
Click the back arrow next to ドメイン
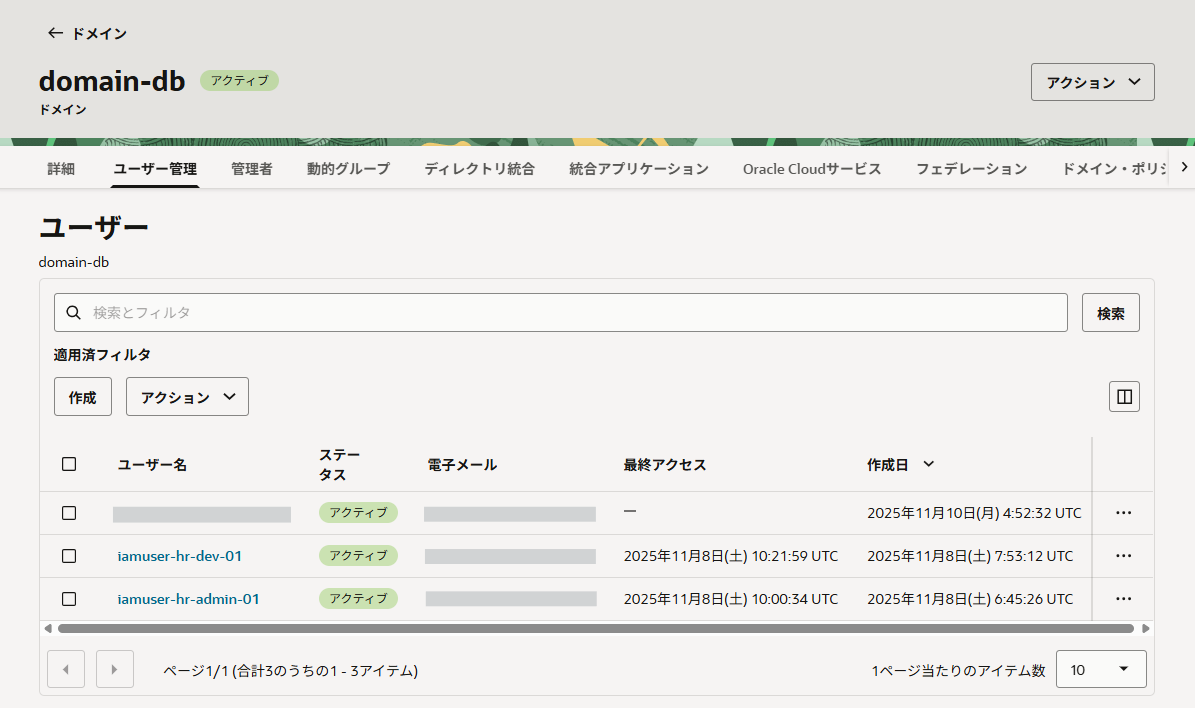(x=53, y=33)
